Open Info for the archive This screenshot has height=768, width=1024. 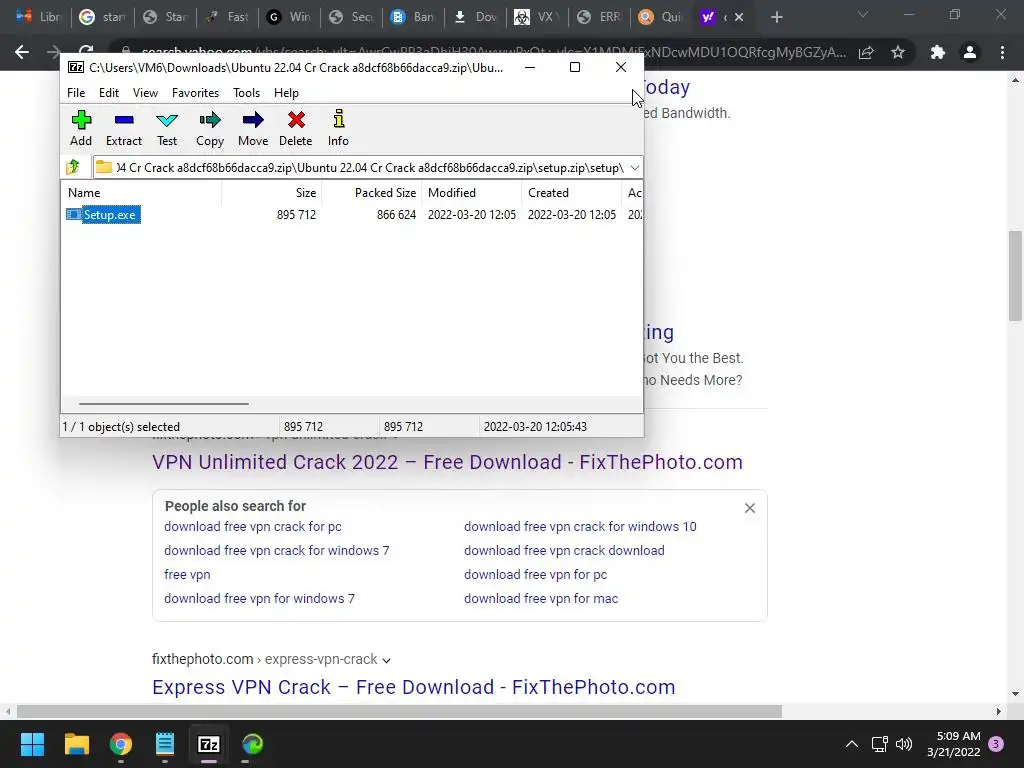[338, 128]
